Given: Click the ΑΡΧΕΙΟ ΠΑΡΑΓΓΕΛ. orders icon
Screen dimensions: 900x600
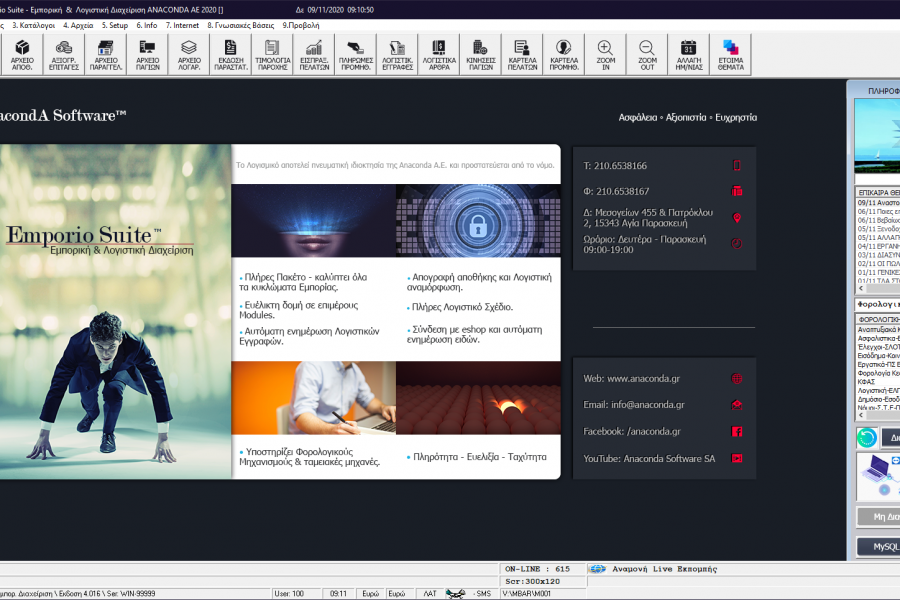Looking at the screenshot, I should click(106, 55).
